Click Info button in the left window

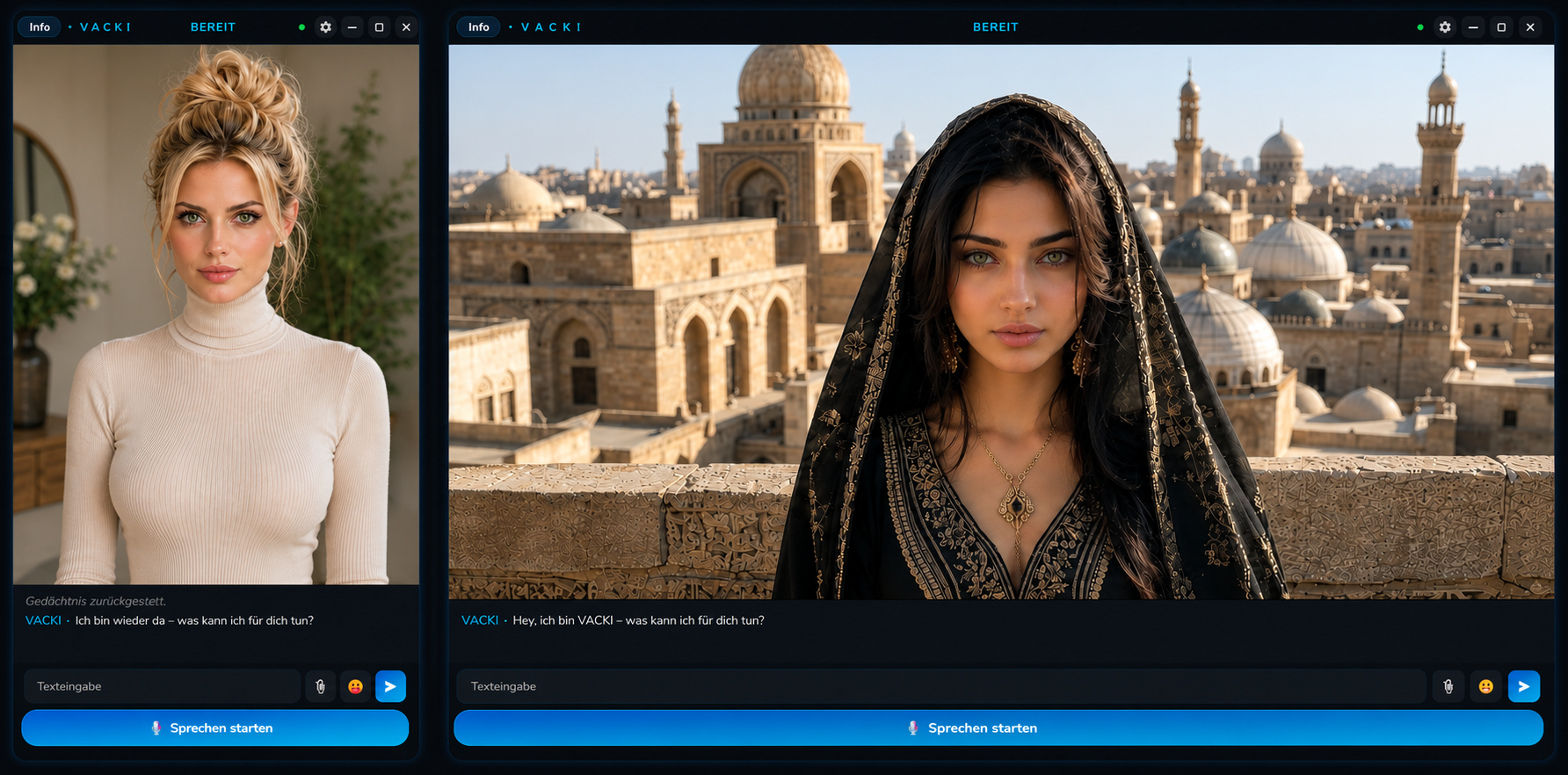40,27
